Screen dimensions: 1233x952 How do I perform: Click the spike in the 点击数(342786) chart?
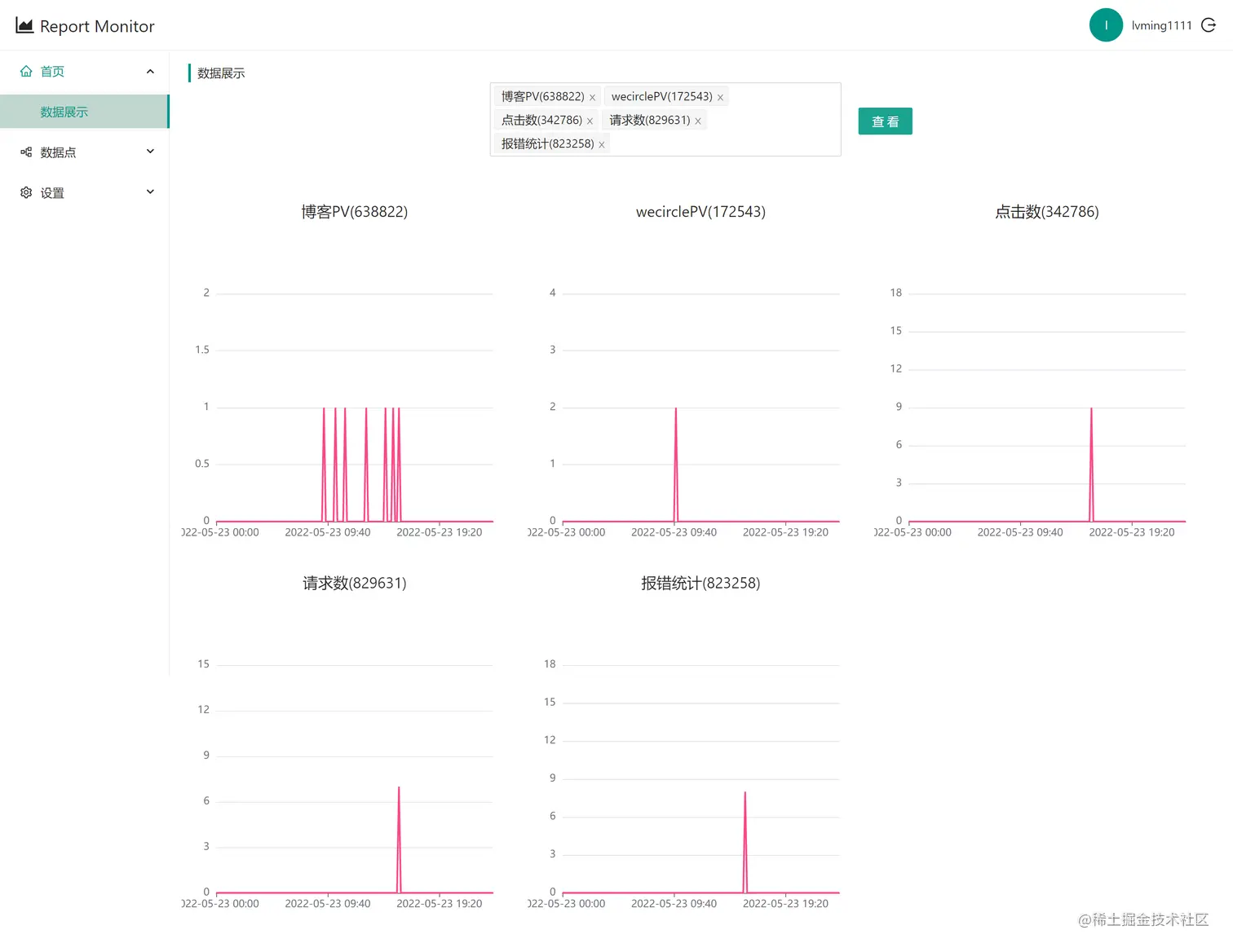pos(1091,465)
